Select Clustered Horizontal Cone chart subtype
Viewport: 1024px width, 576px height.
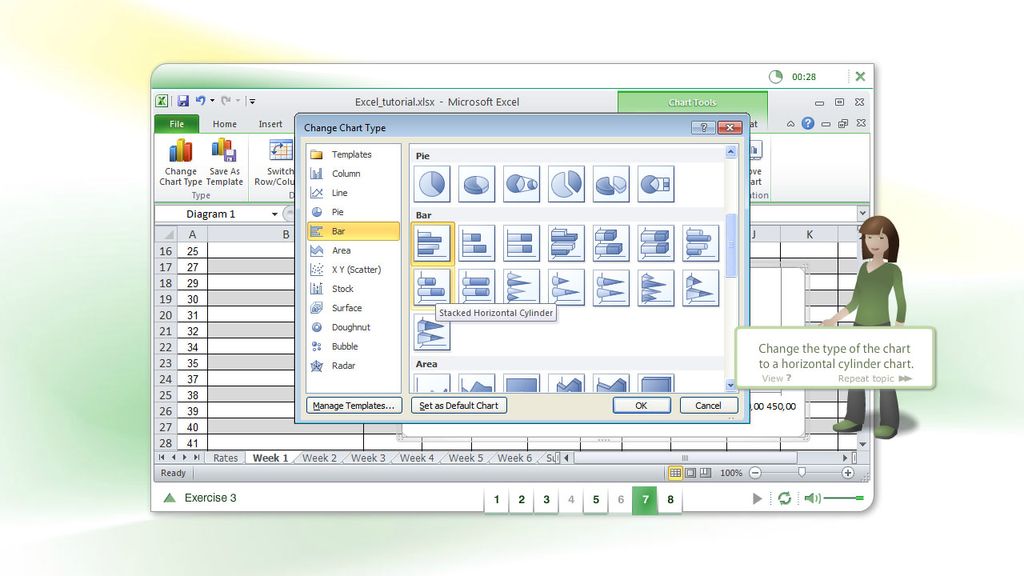(x=522, y=287)
